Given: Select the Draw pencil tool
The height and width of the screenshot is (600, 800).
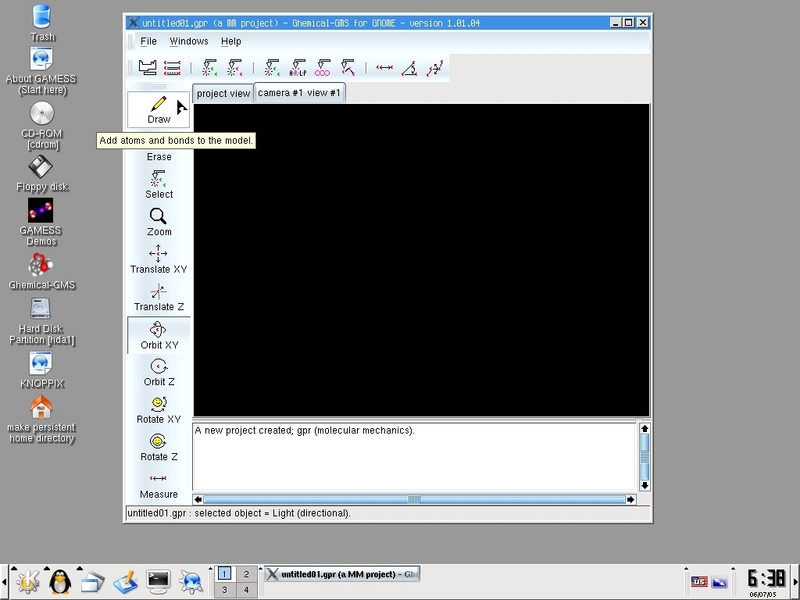Looking at the screenshot, I should pos(158,109).
